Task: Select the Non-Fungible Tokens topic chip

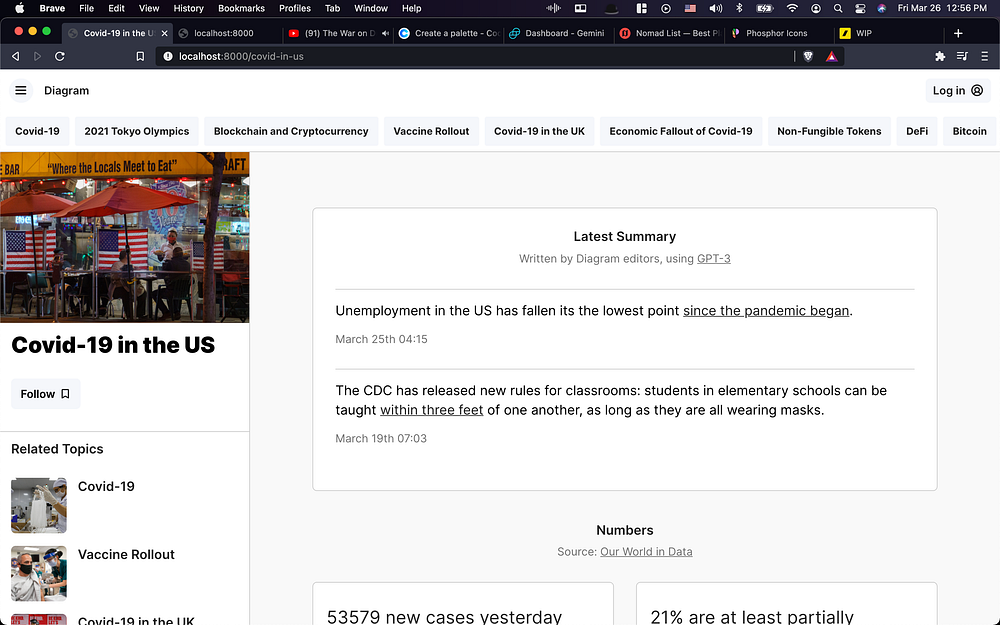Action: [829, 131]
